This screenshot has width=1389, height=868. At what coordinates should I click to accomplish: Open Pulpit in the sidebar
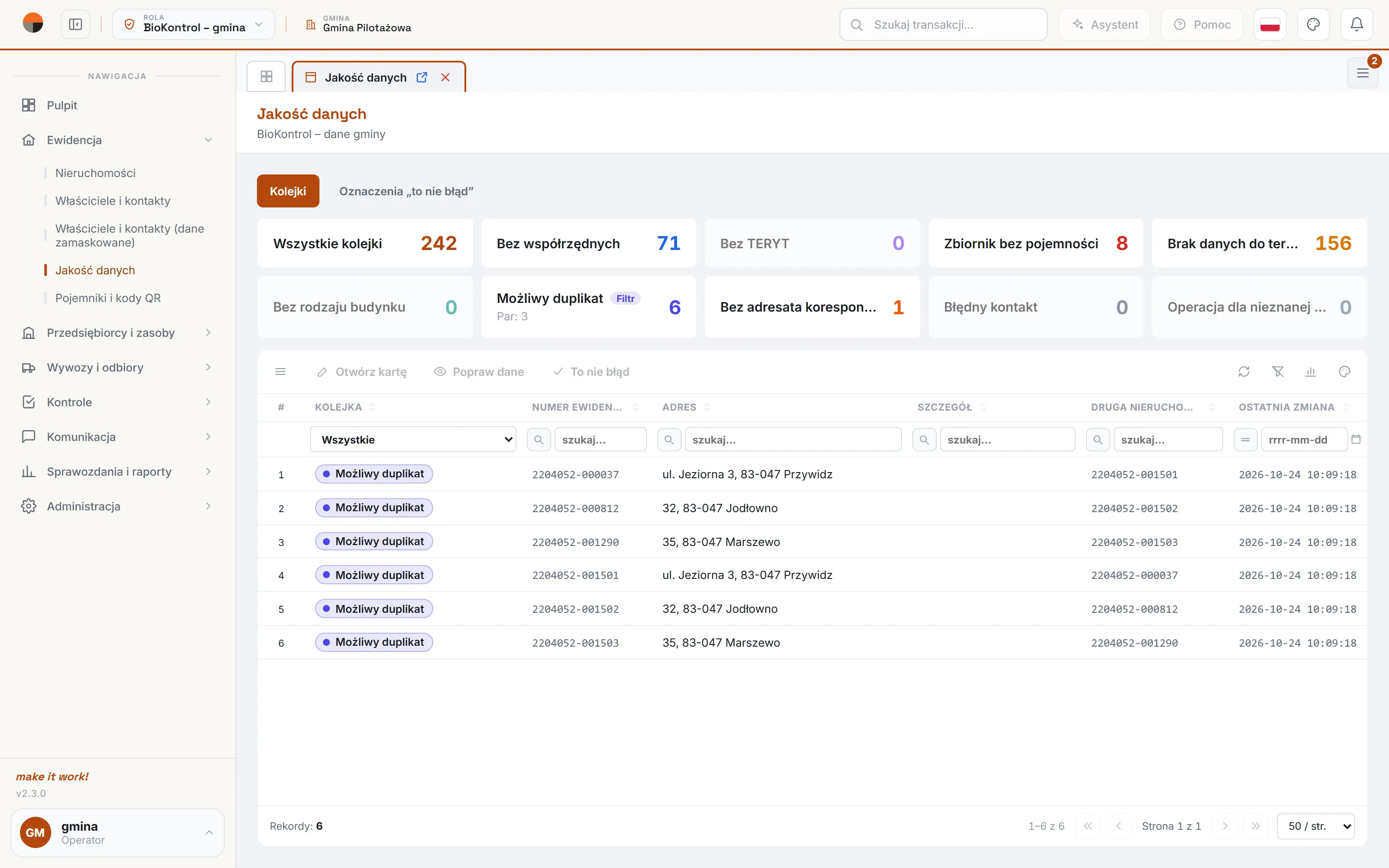(x=117, y=105)
